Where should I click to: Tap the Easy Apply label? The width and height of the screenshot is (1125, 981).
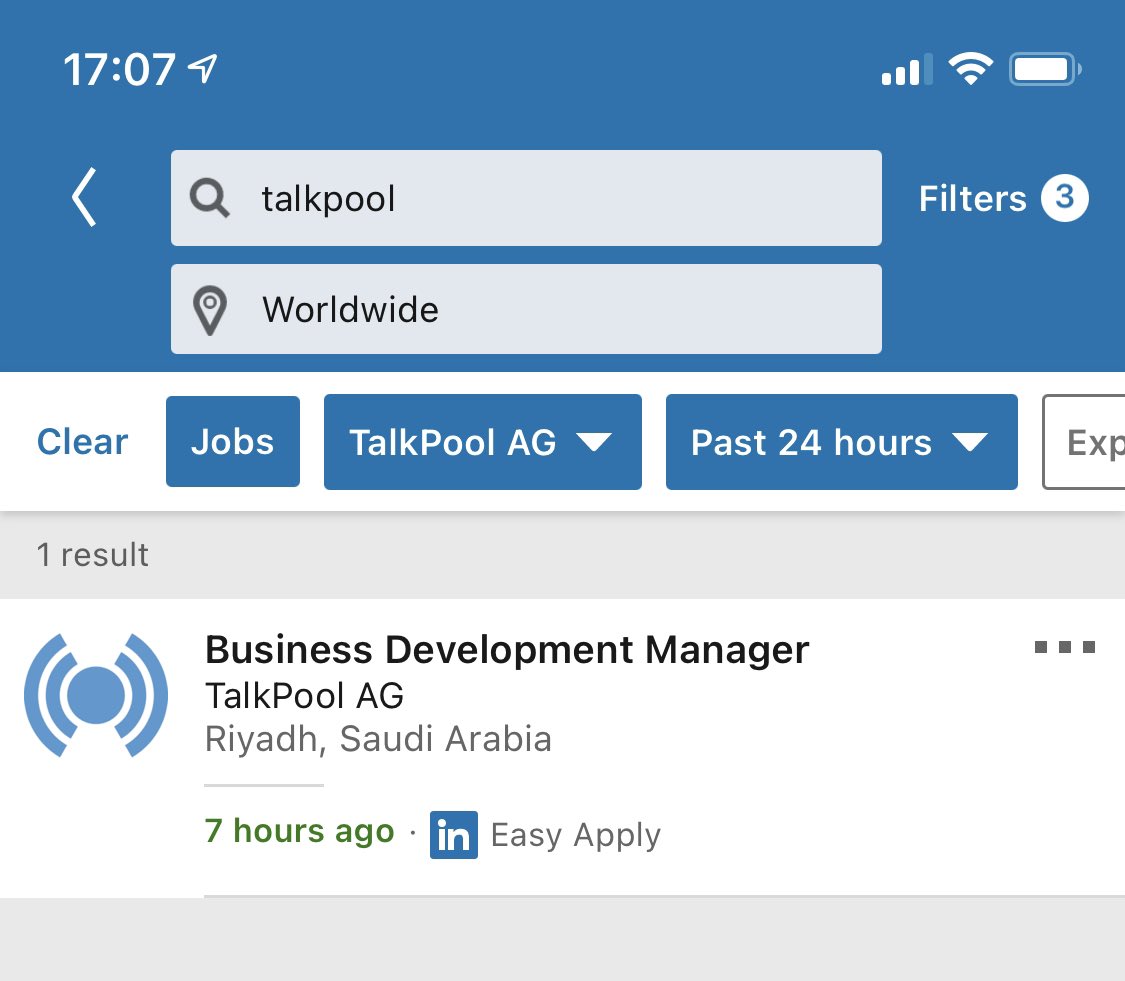pos(575,835)
